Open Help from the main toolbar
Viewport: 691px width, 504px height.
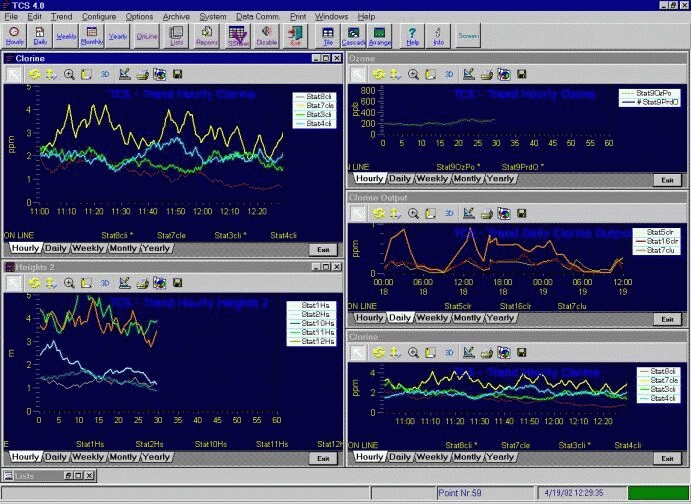[412, 36]
